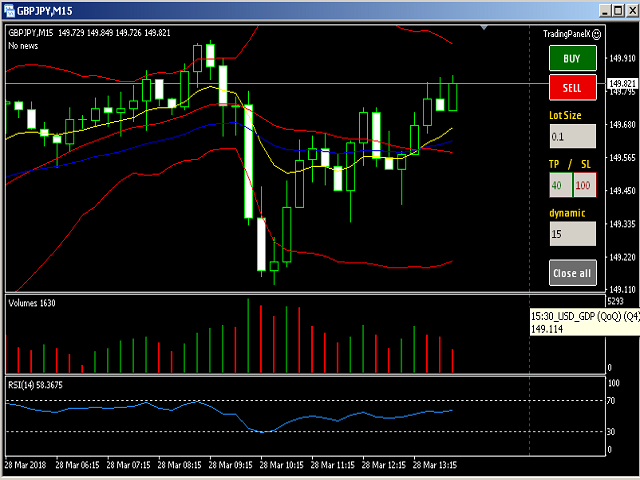Click the dynamic field showing 15
640x480 pixels.
pos(572,233)
